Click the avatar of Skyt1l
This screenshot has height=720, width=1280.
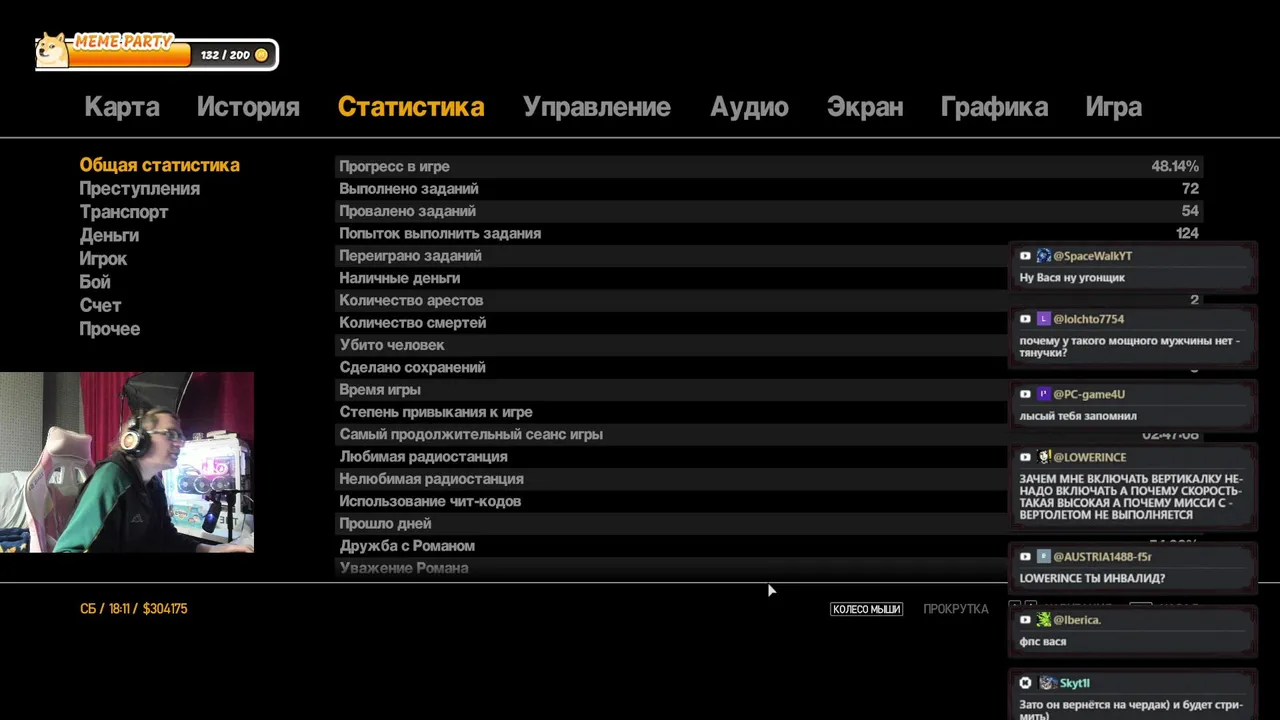tap(1047, 683)
